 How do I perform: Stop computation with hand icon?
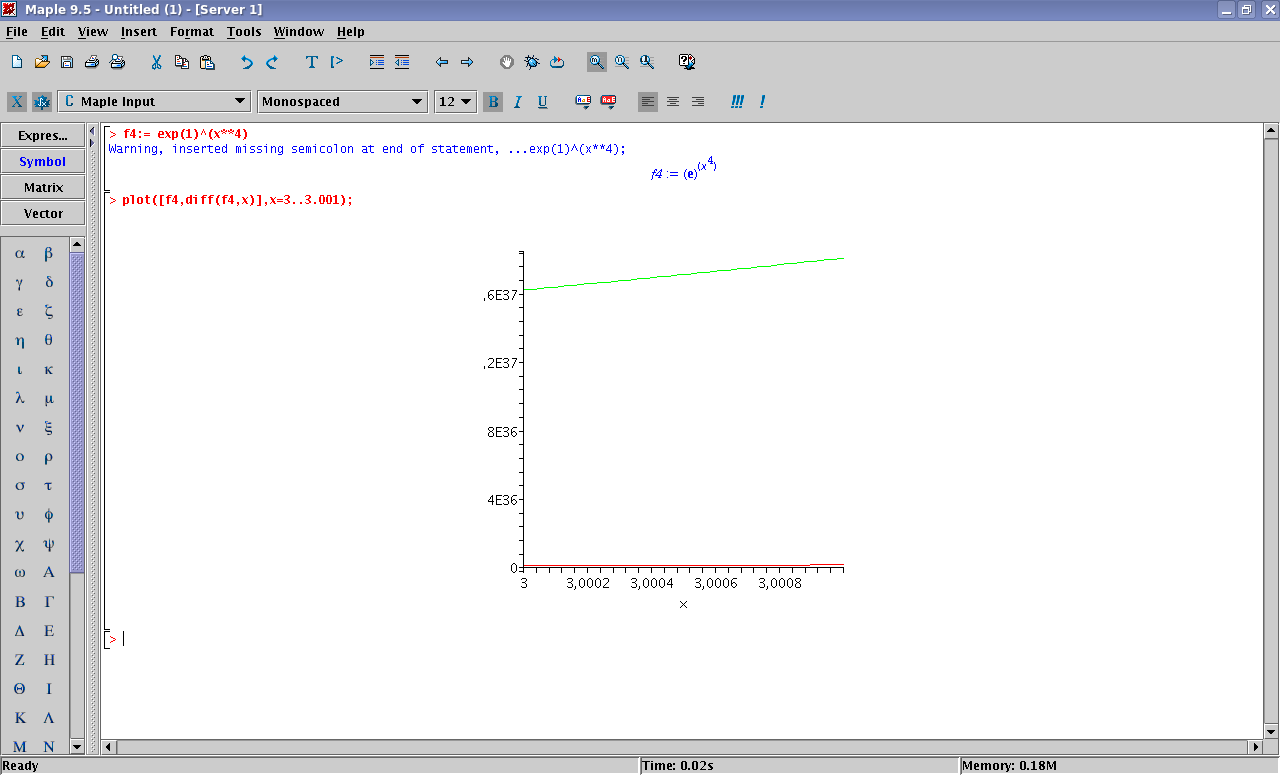(x=507, y=62)
